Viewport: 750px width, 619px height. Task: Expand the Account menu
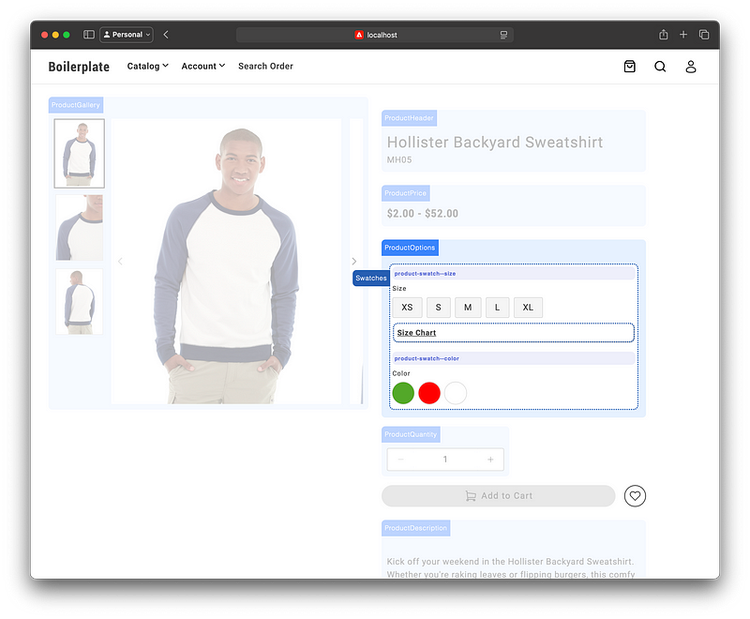click(x=203, y=66)
